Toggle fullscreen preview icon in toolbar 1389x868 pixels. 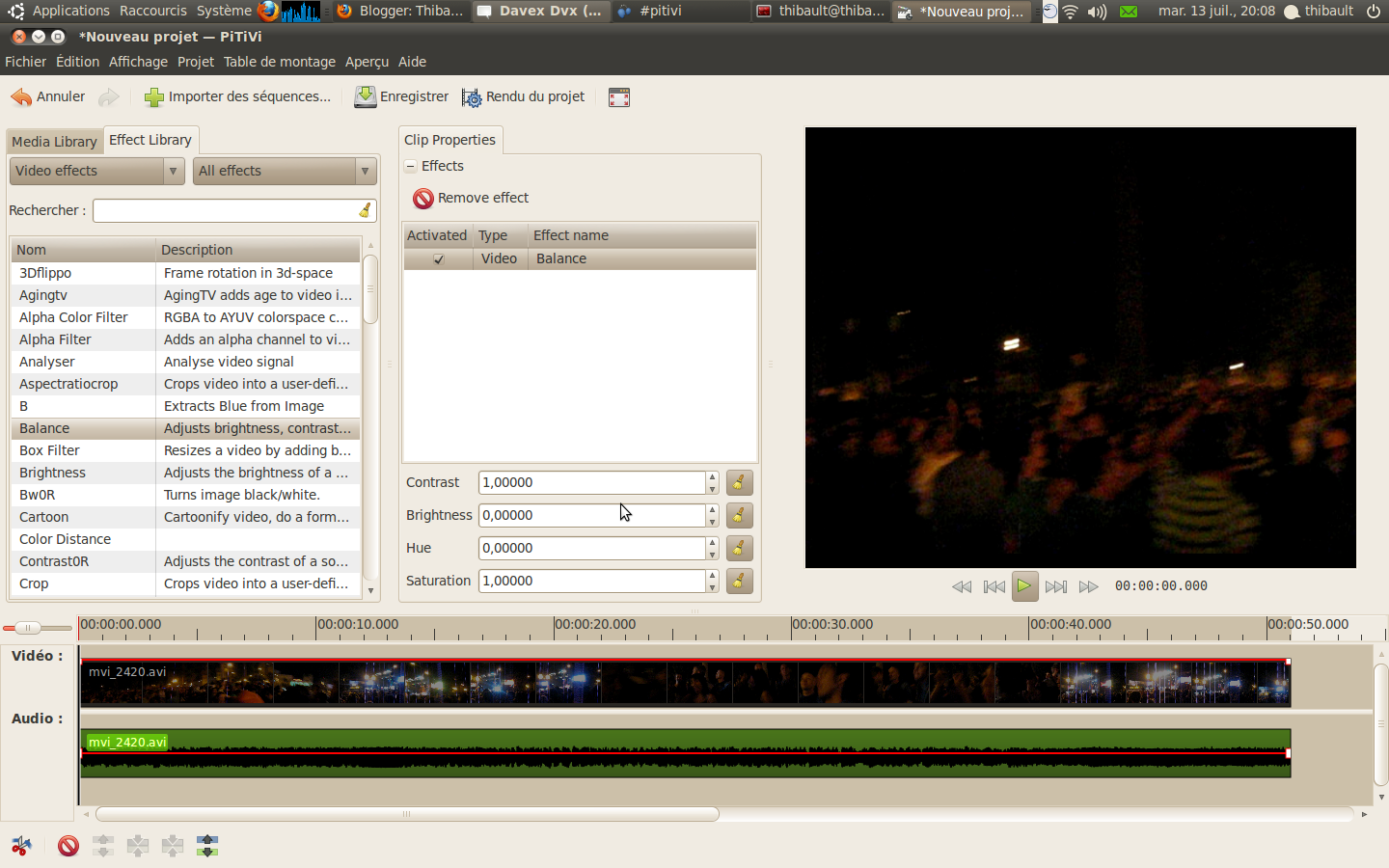tap(619, 97)
